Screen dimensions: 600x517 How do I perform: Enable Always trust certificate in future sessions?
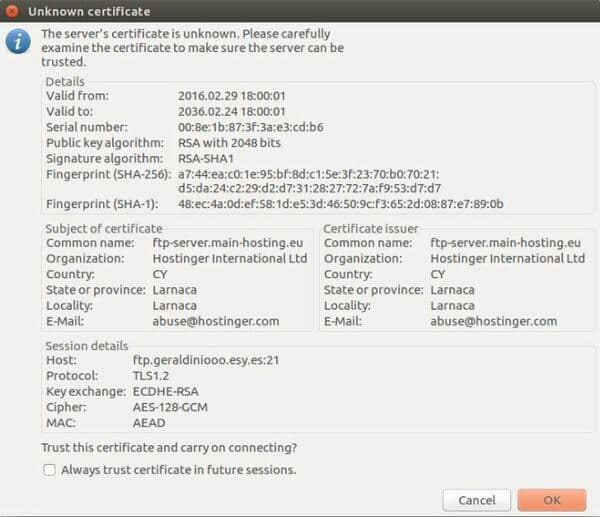click(49, 470)
